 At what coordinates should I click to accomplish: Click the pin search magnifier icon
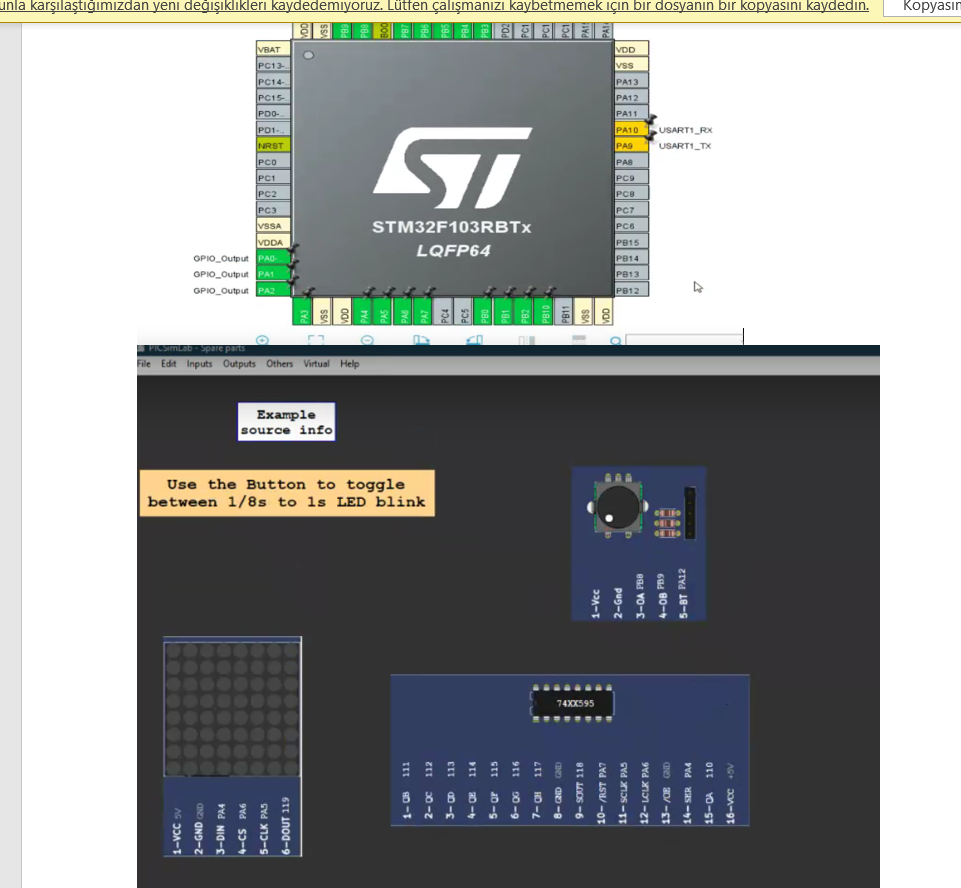coord(613,341)
